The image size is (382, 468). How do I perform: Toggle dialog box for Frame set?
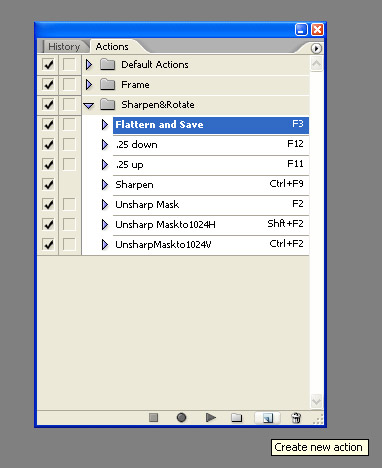pyautogui.click(x=69, y=84)
